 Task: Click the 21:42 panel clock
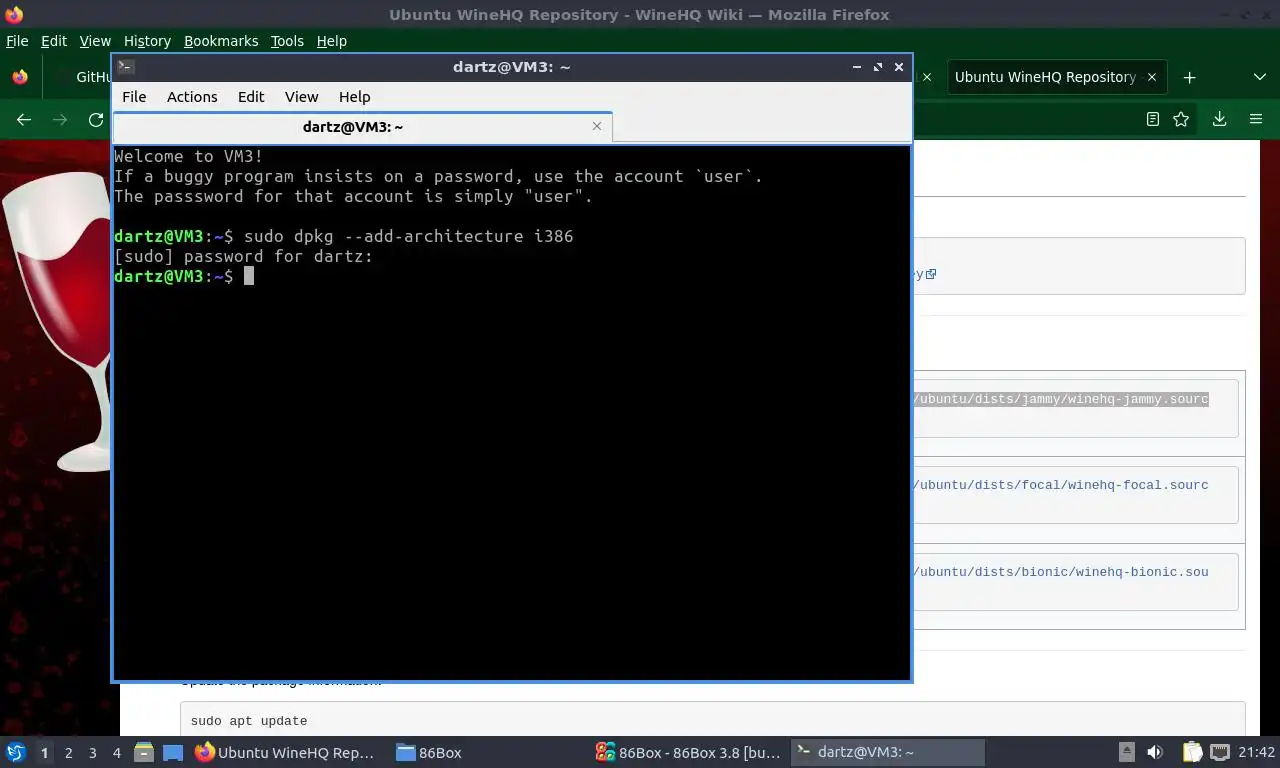click(1257, 752)
